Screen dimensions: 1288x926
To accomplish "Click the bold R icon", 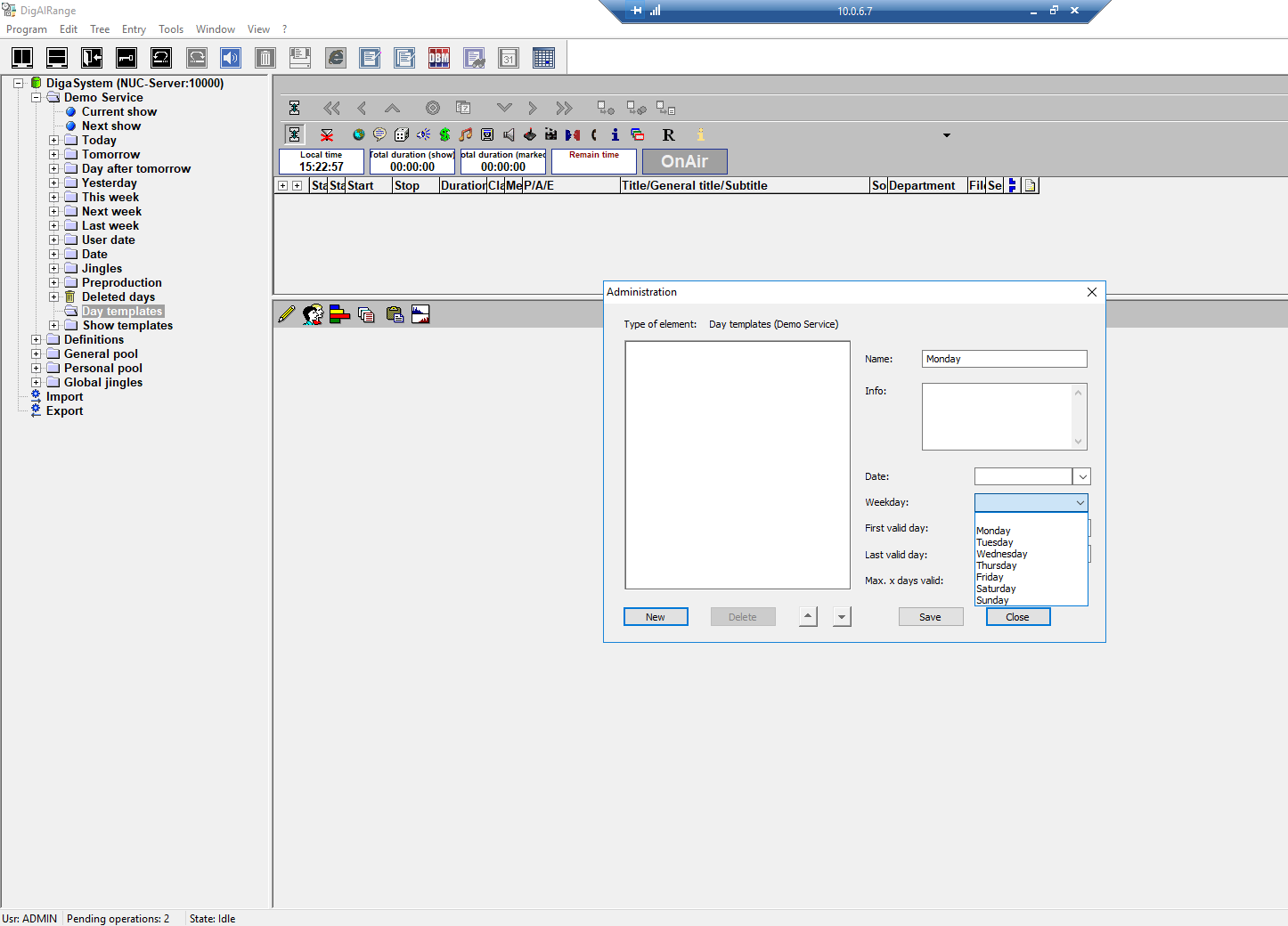I will [x=668, y=134].
